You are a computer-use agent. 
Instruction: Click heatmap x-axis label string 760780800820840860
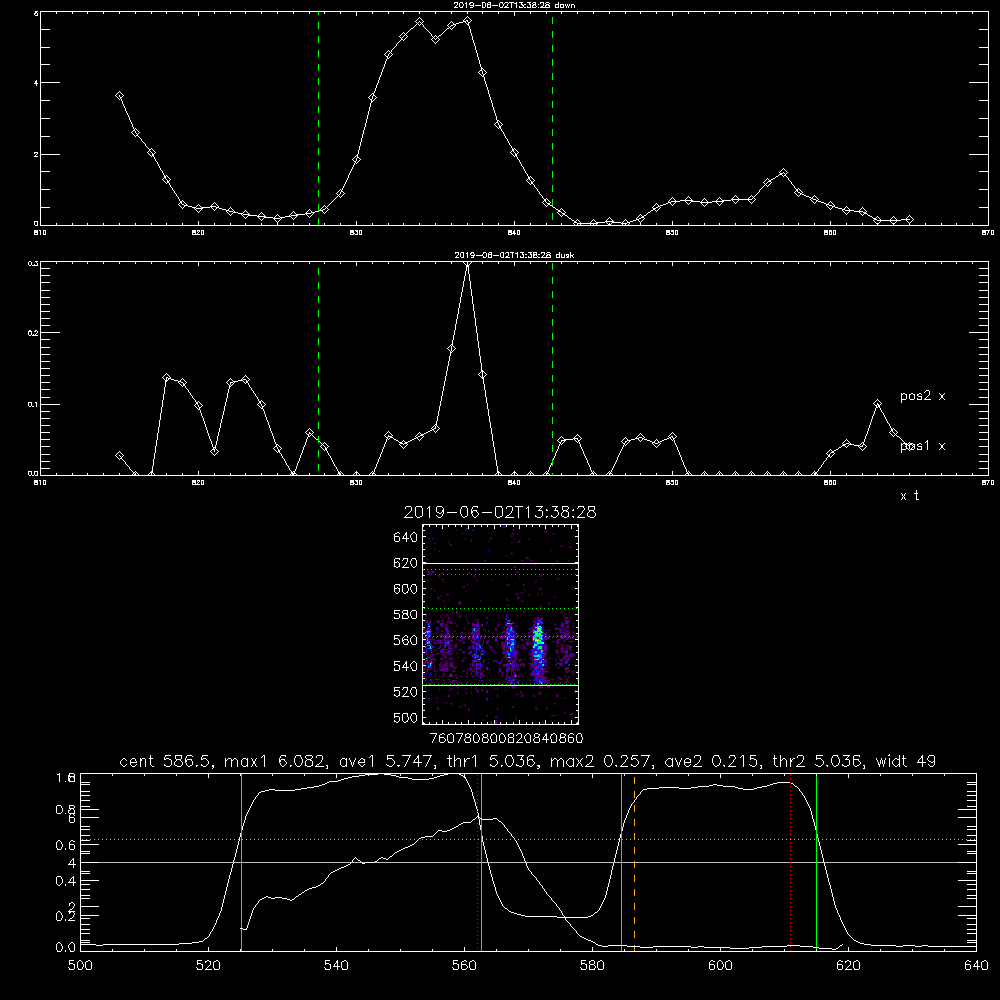[506, 739]
